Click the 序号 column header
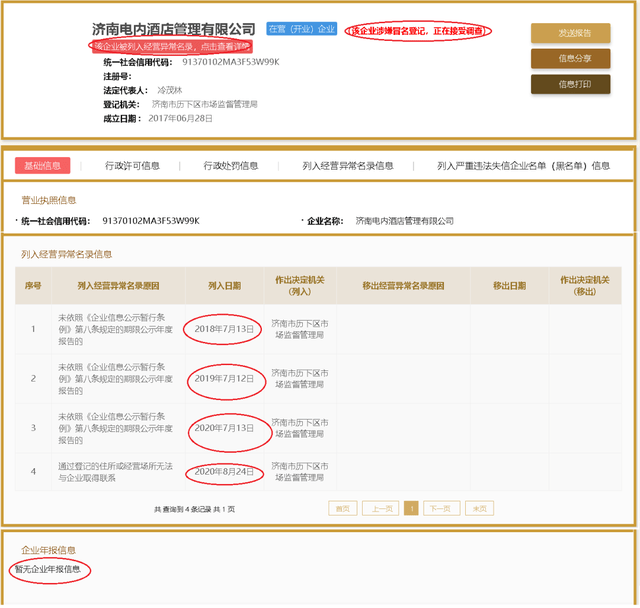This screenshot has width=640, height=608. [33, 286]
